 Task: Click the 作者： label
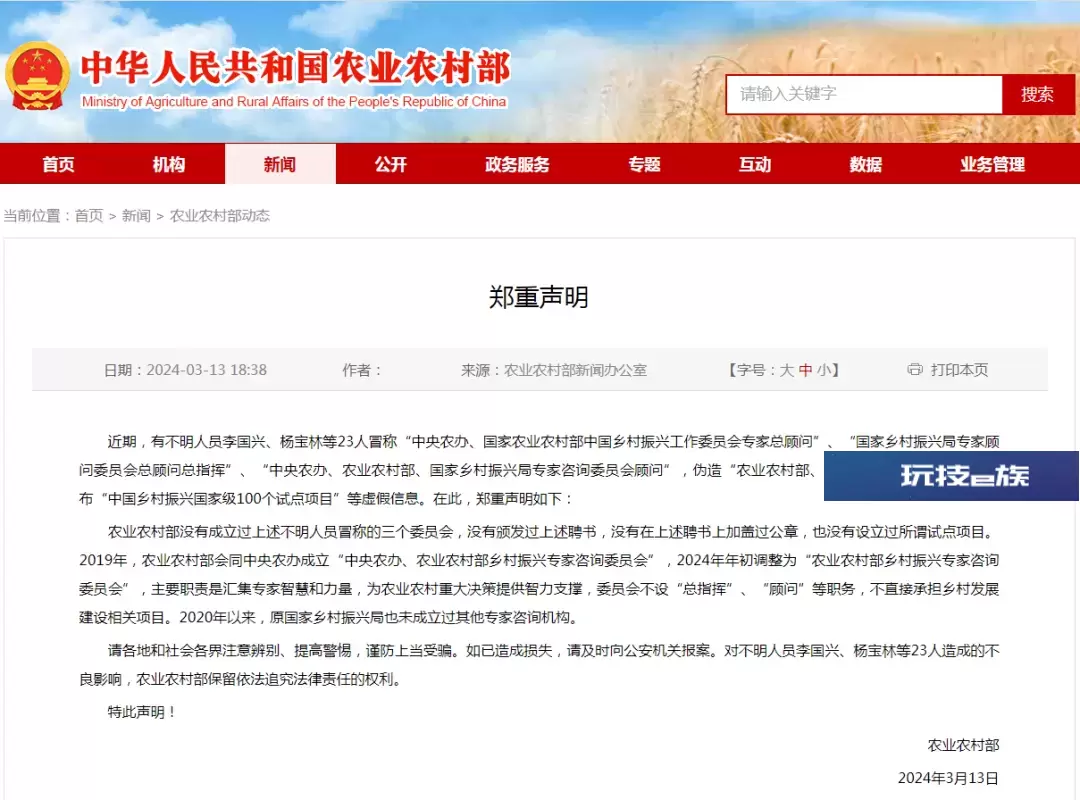(x=362, y=370)
